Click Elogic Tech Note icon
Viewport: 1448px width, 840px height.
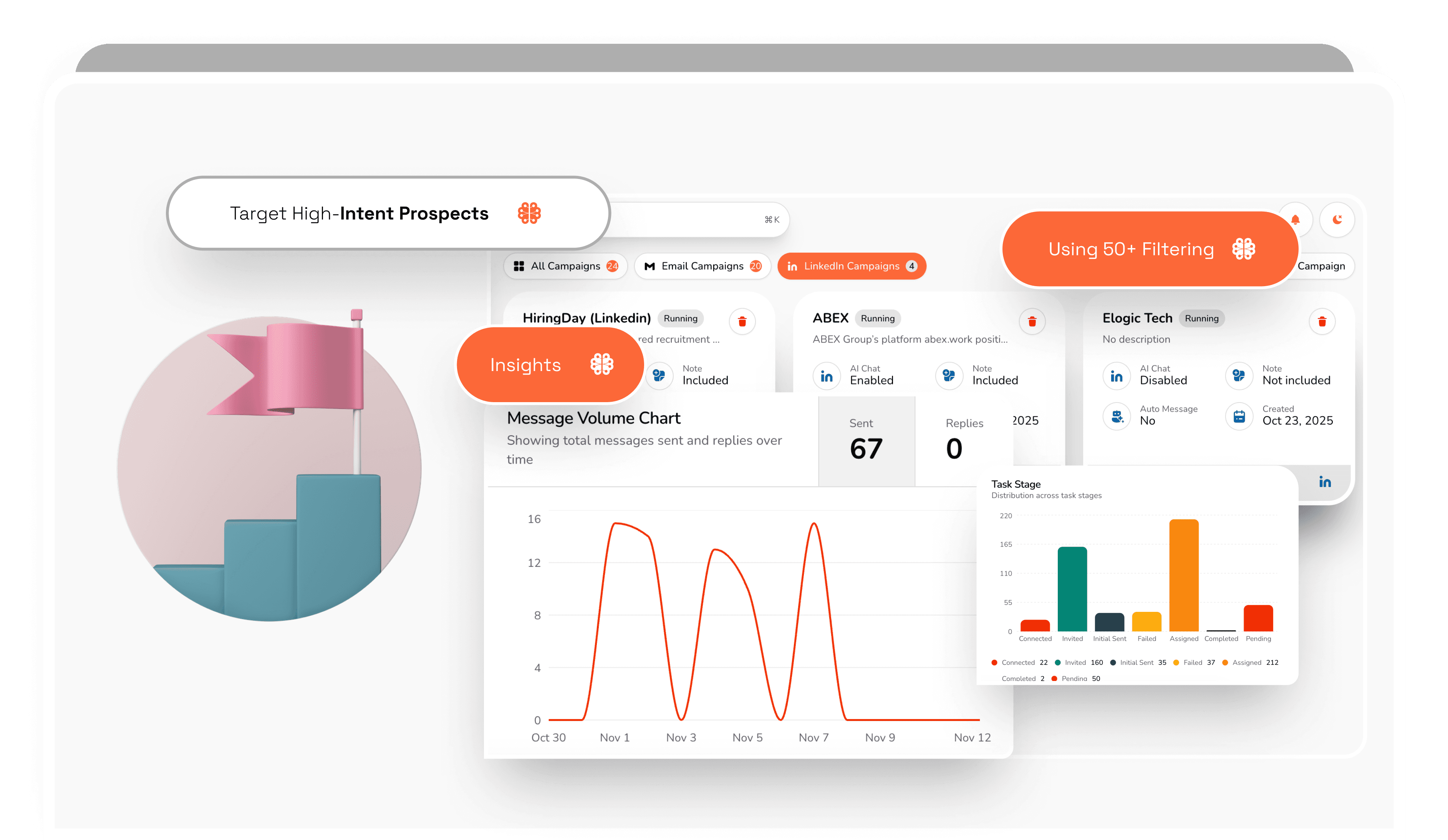(1239, 376)
